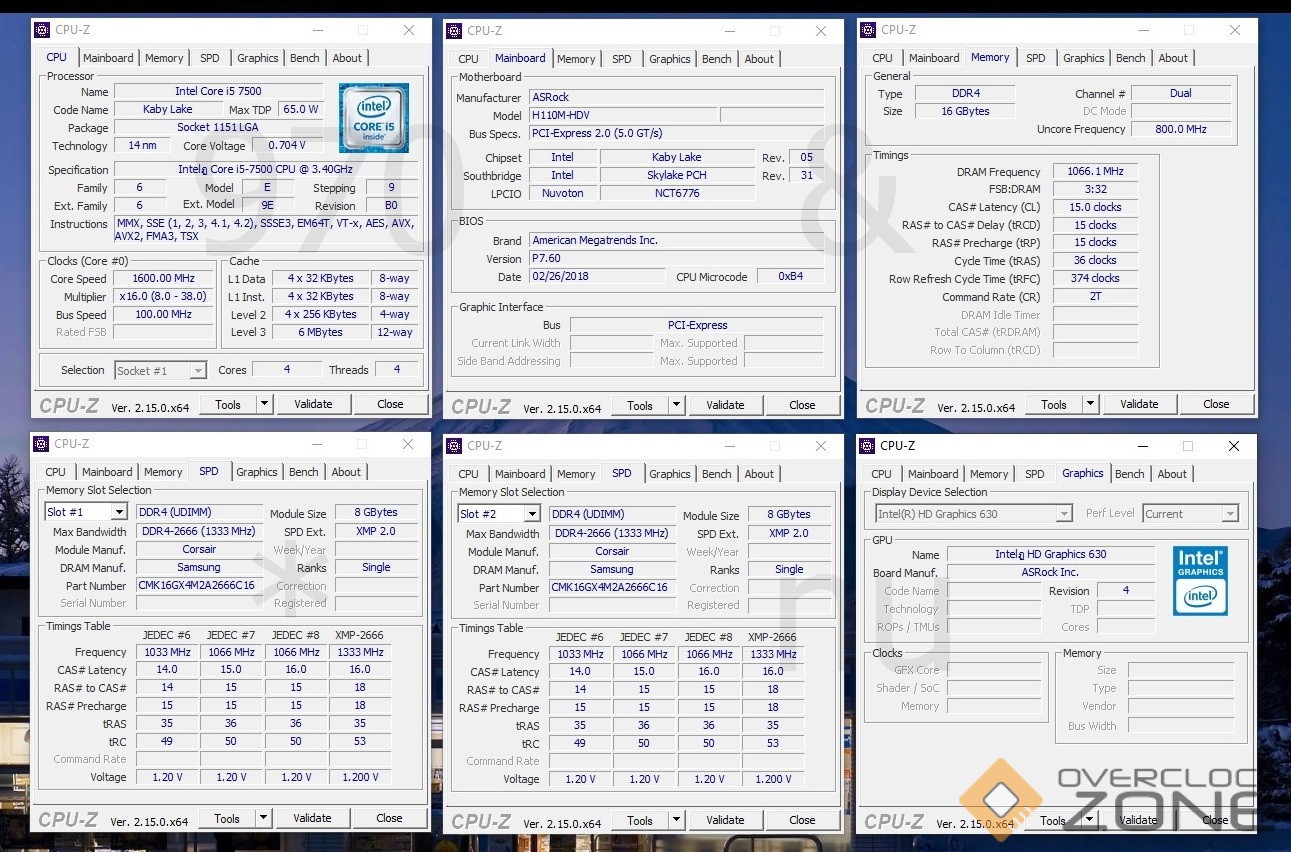
Task: Click Tools button in the Mainboard tab window
Action: [x=640, y=405]
